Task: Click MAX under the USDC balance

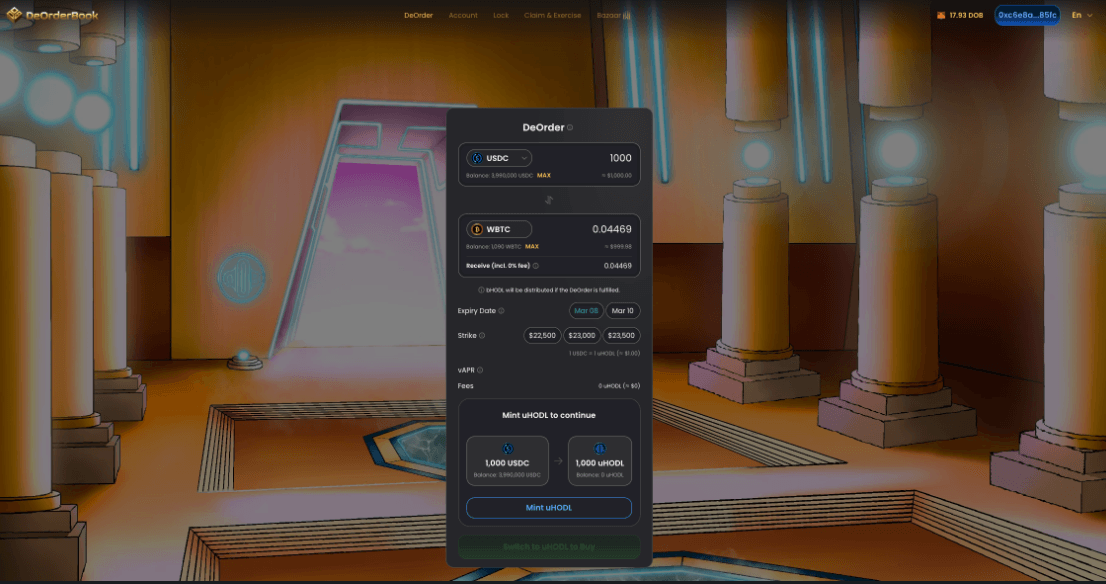Action: pos(544,176)
